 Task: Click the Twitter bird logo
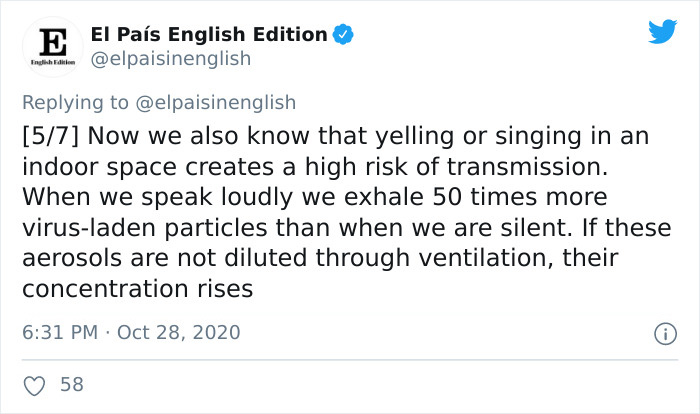click(662, 31)
